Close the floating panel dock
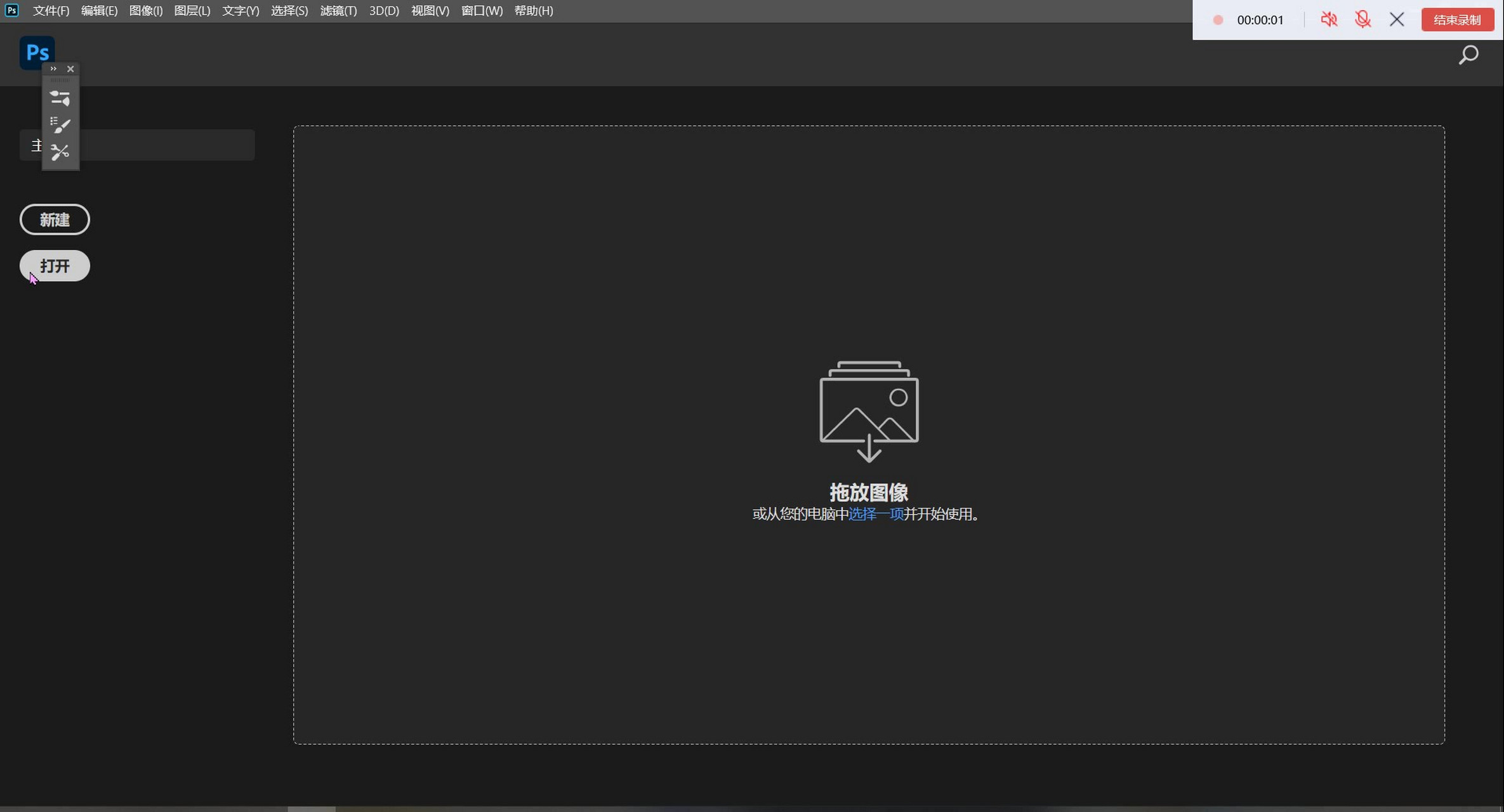 point(70,69)
